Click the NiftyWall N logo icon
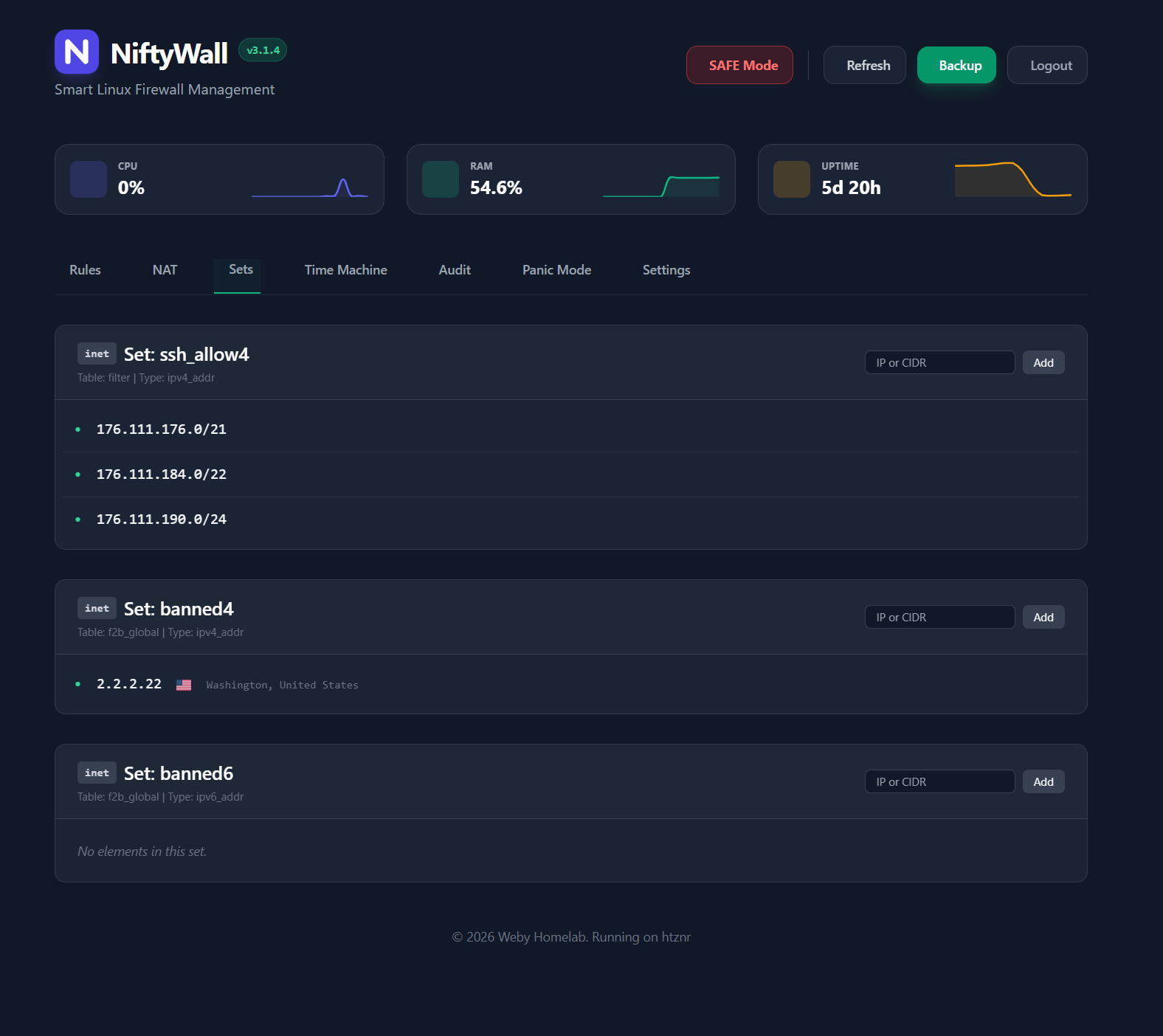 tap(77, 52)
